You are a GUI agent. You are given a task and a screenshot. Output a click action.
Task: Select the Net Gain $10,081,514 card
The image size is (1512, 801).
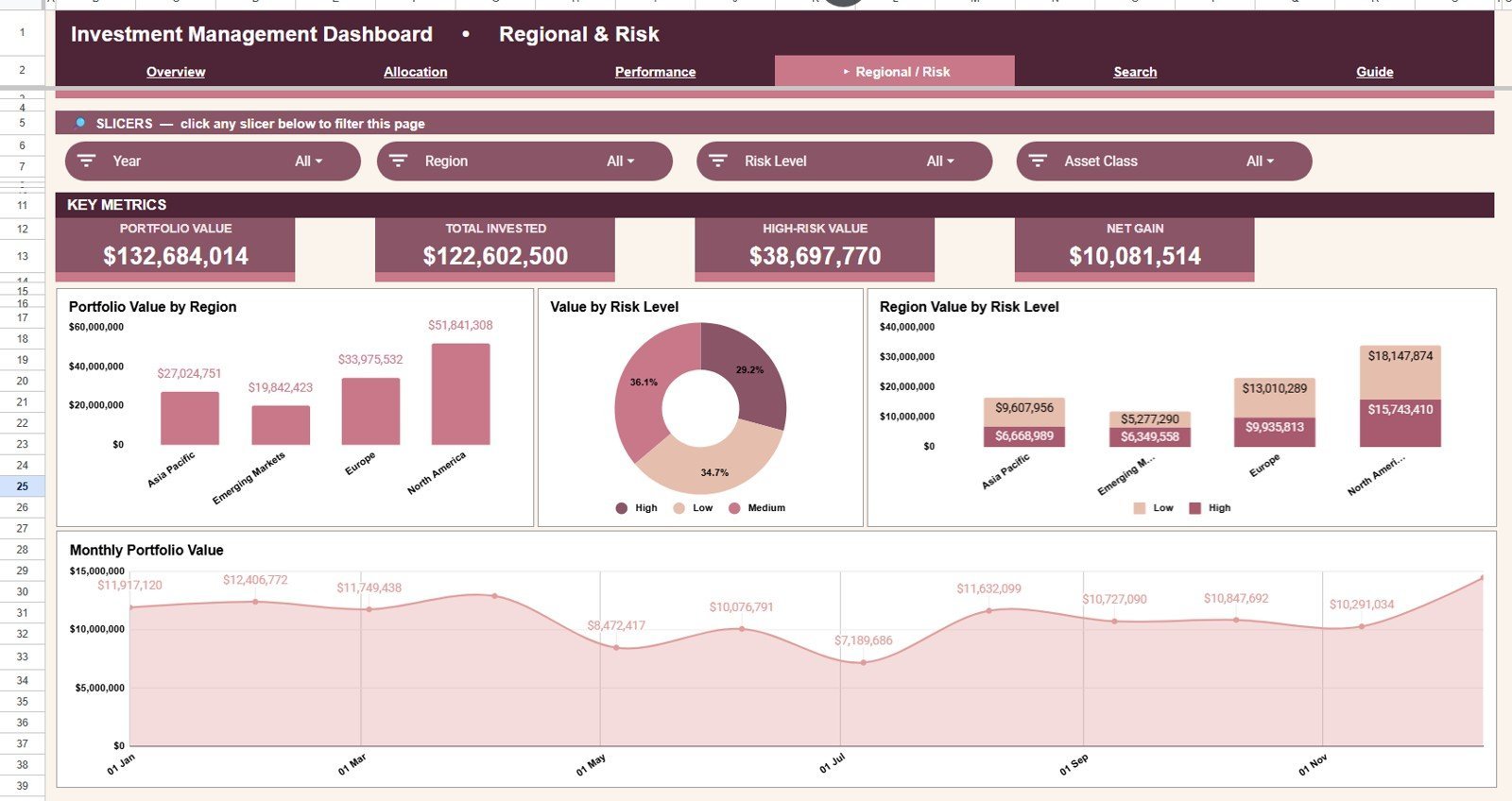coord(1135,249)
